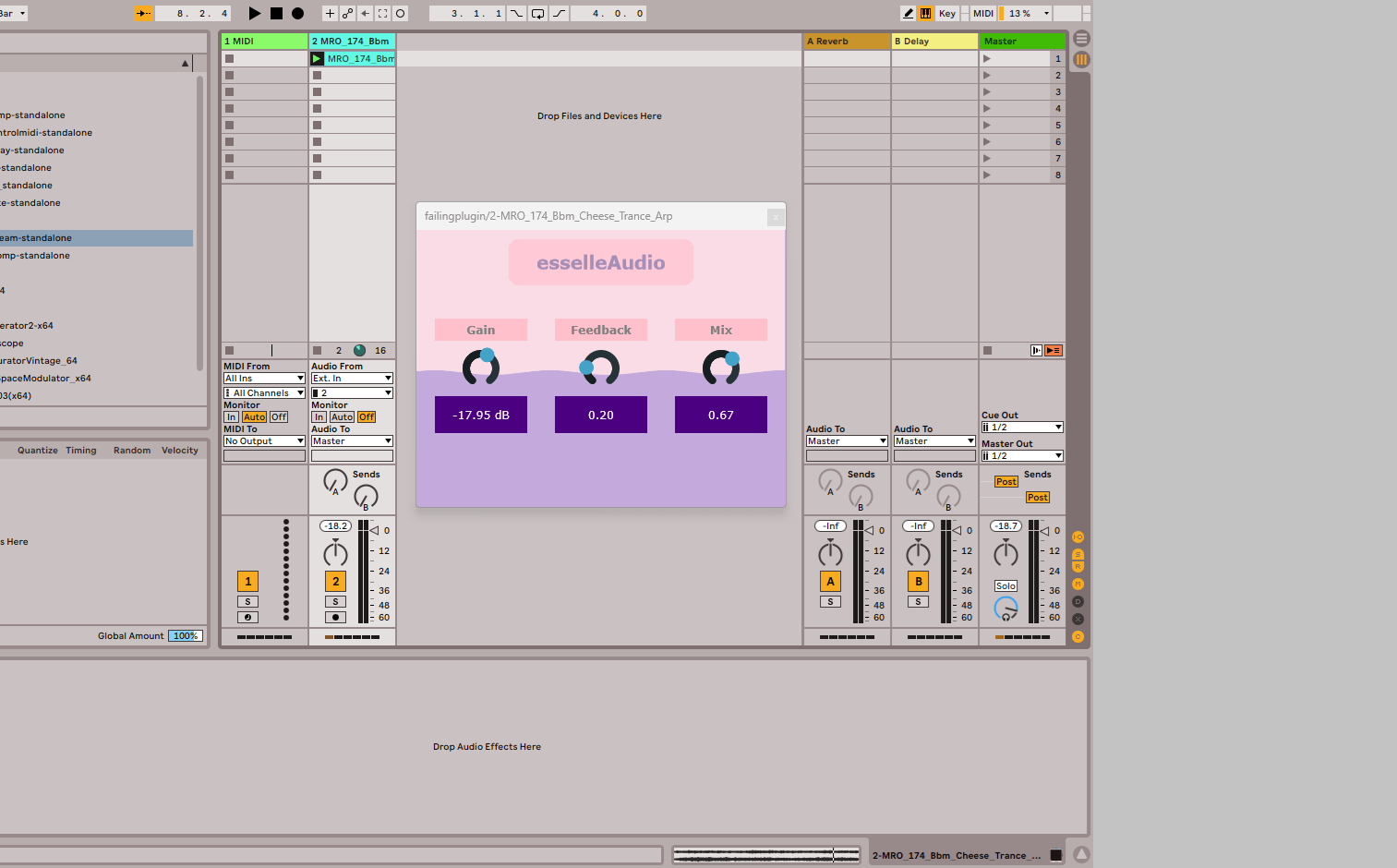
Task: Arm track 2 for recording
Action: (335, 618)
